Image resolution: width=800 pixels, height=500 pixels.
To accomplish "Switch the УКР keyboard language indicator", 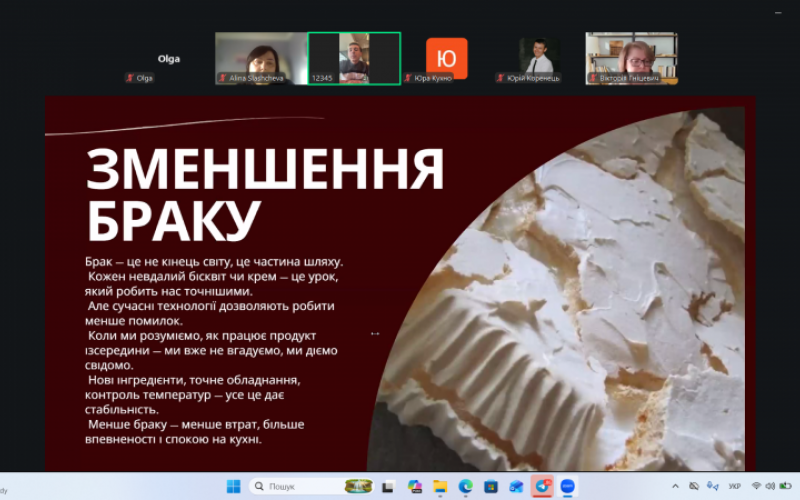I will 735,486.
